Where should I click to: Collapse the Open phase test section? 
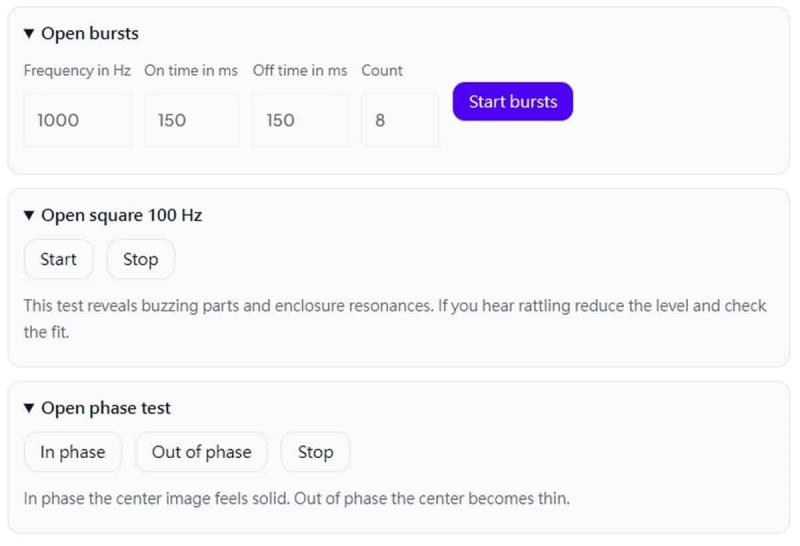point(29,409)
